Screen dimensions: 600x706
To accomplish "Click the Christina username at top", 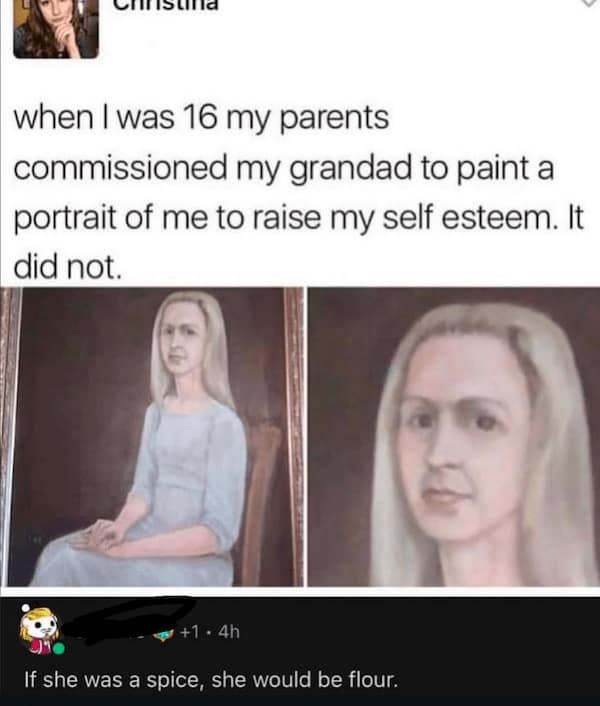I will pyautogui.click(x=166, y=5).
